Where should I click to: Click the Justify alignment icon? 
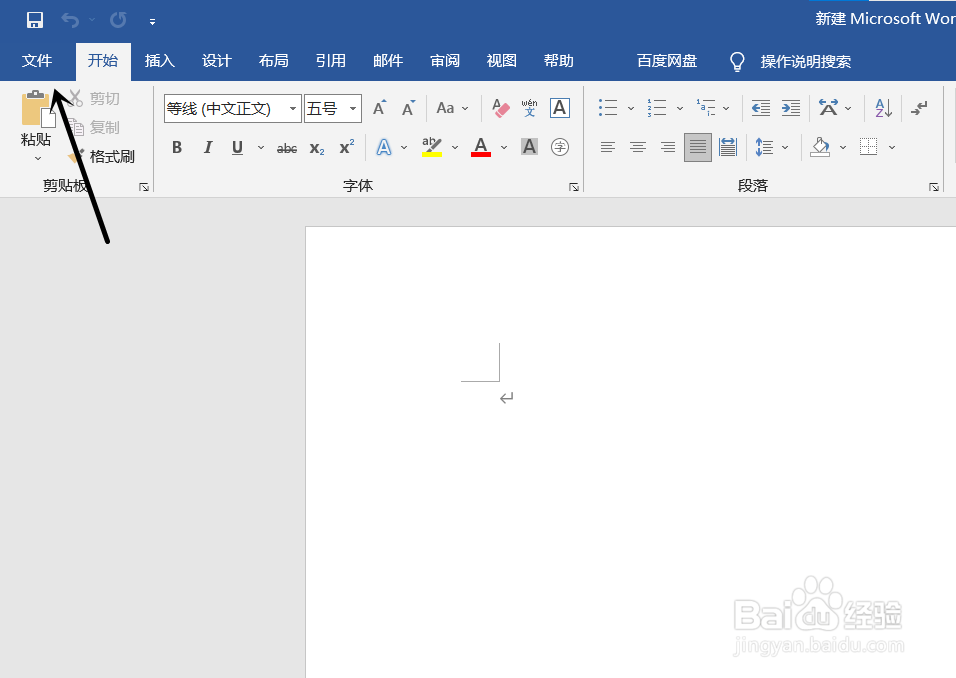pos(698,148)
